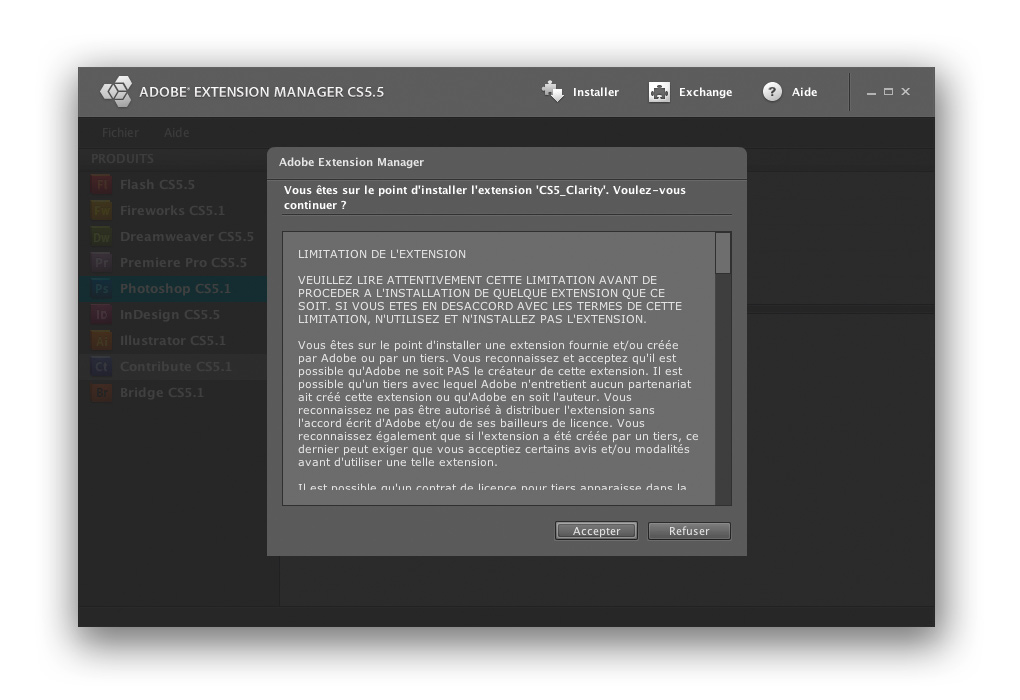Screen dimensions: 1020x700
Task: Select Photoshop CS5.1 in products list
Action: click(x=172, y=289)
